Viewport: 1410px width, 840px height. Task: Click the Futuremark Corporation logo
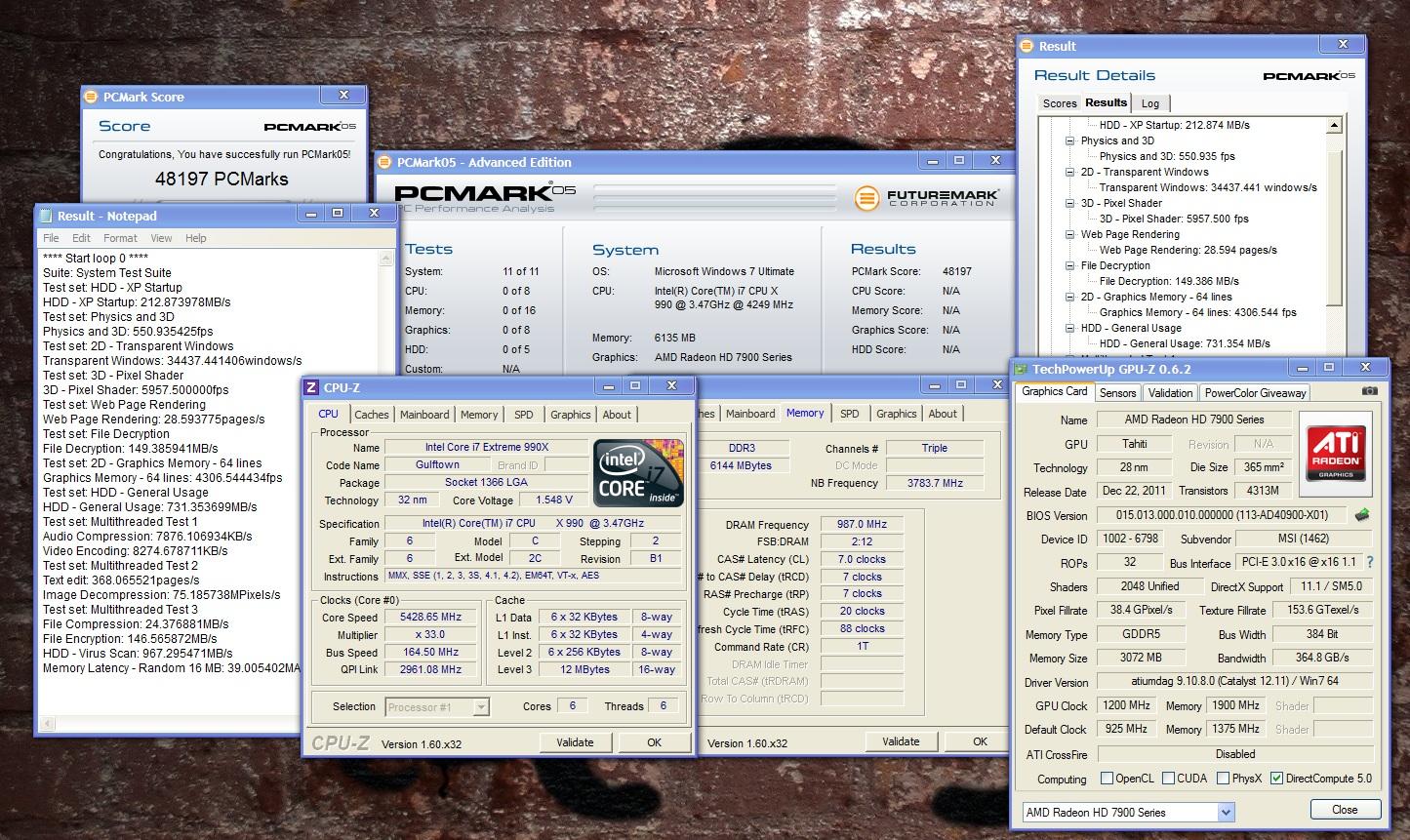click(926, 198)
